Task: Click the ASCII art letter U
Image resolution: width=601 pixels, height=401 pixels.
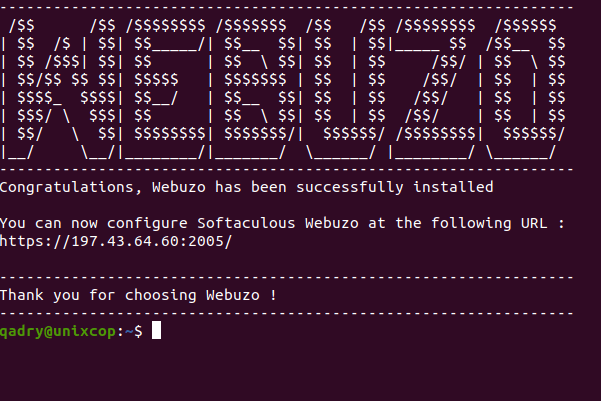Action: pyautogui.click(x=343, y=89)
